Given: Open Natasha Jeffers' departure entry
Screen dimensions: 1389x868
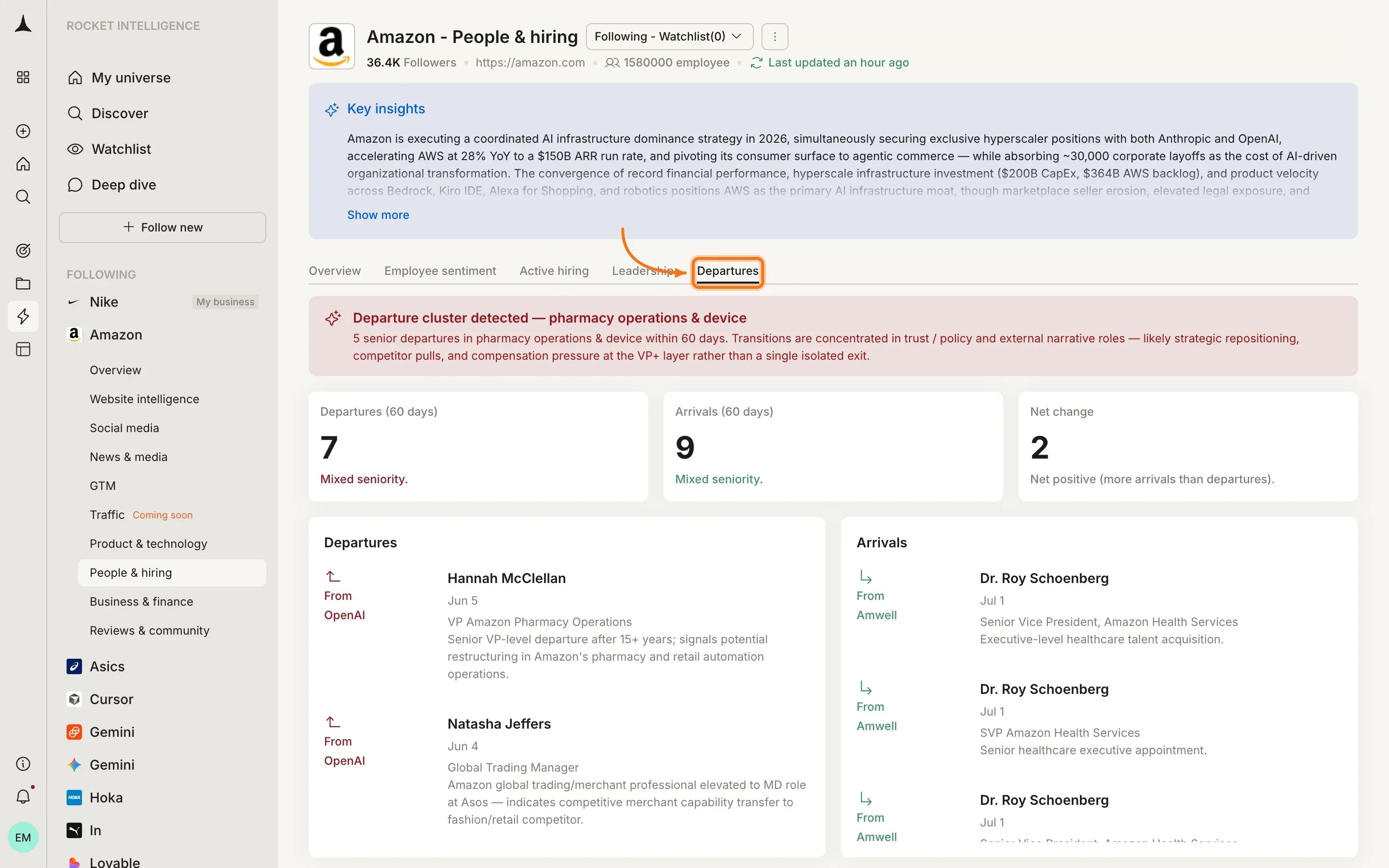Looking at the screenshot, I should click(x=567, y=771).
